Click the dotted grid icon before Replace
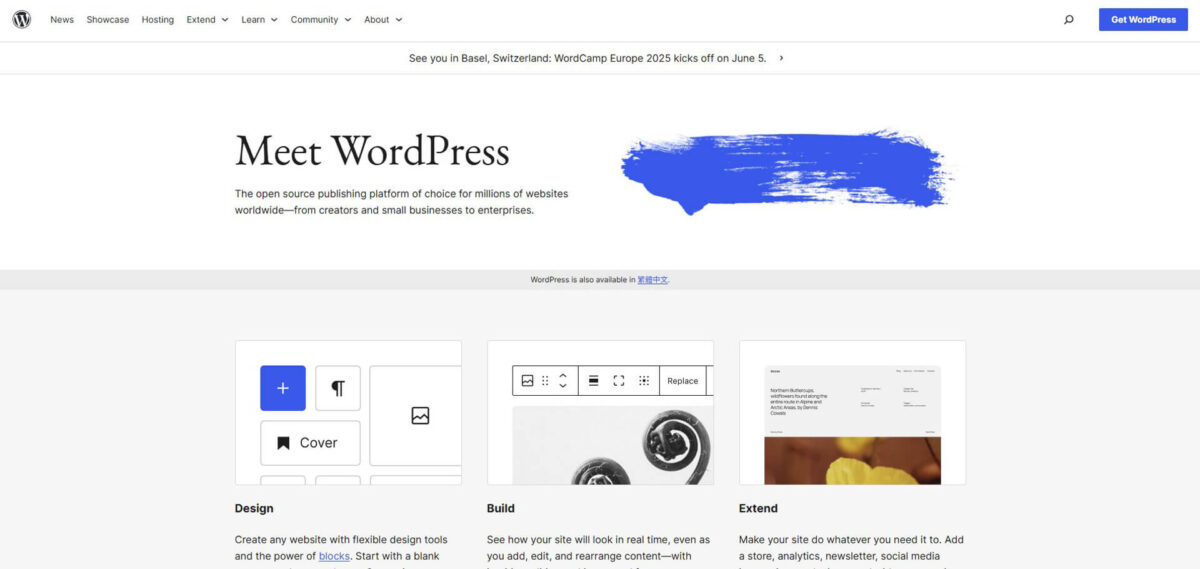Viewport: 1200px width, 569px height. point(644,380)
